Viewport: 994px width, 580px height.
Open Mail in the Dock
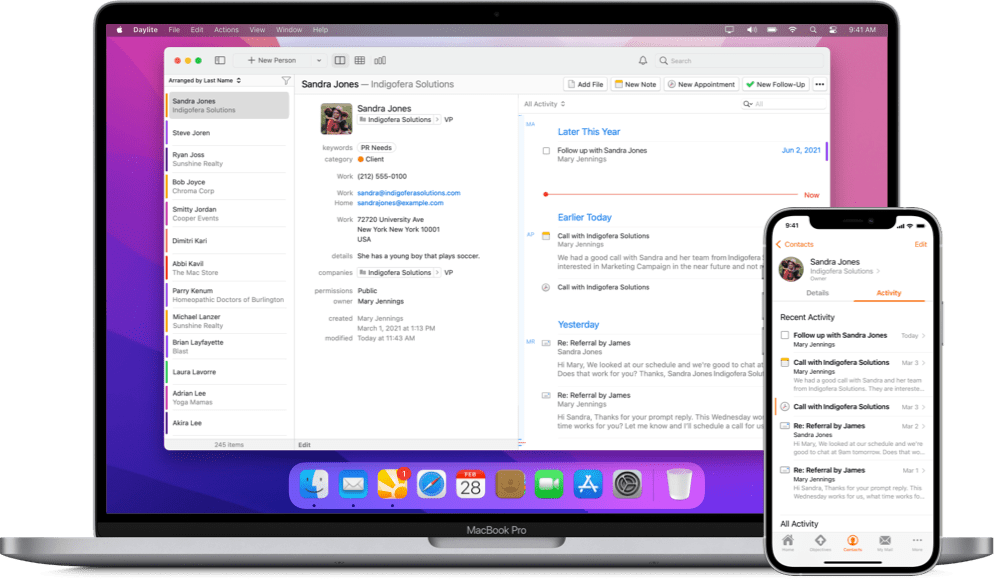[x=353, y=485]
